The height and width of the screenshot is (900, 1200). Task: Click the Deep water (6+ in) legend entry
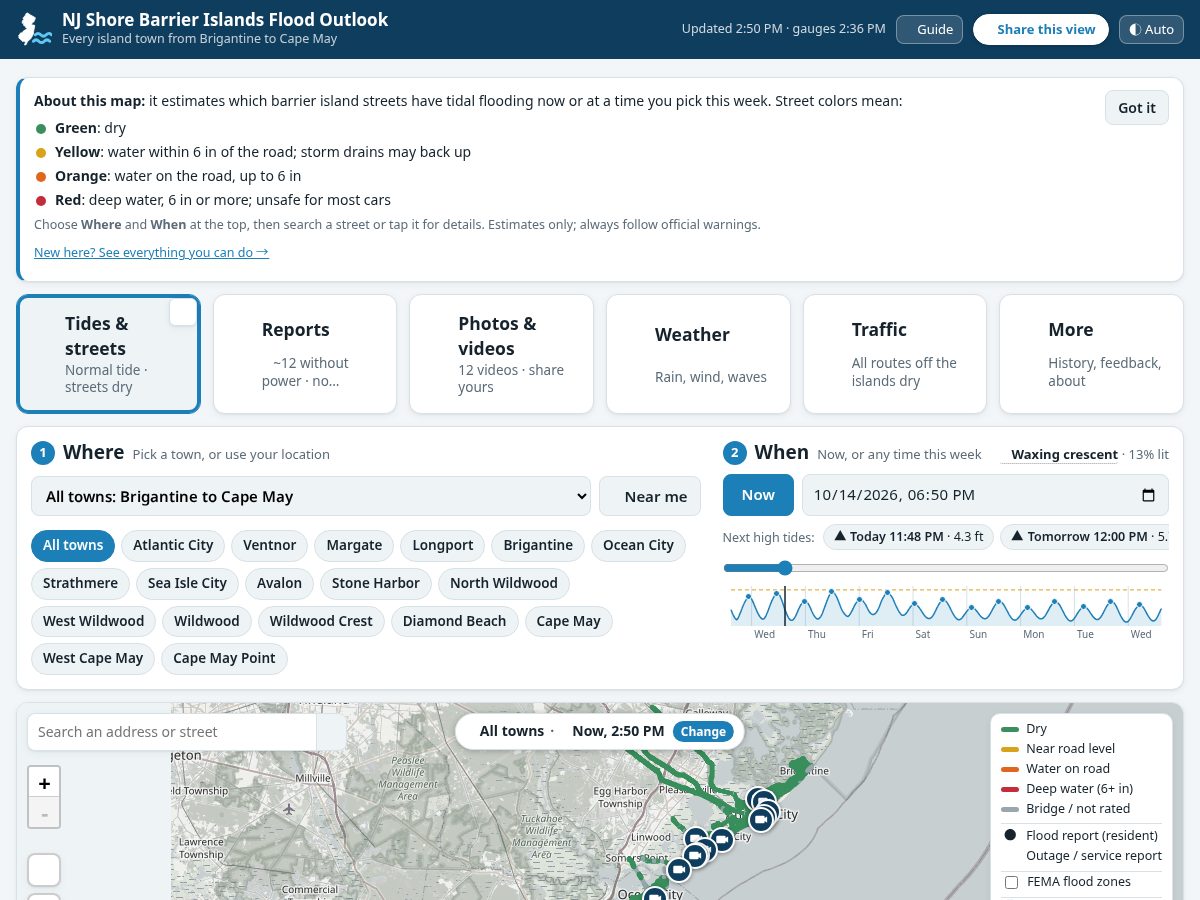(1081, 789)
